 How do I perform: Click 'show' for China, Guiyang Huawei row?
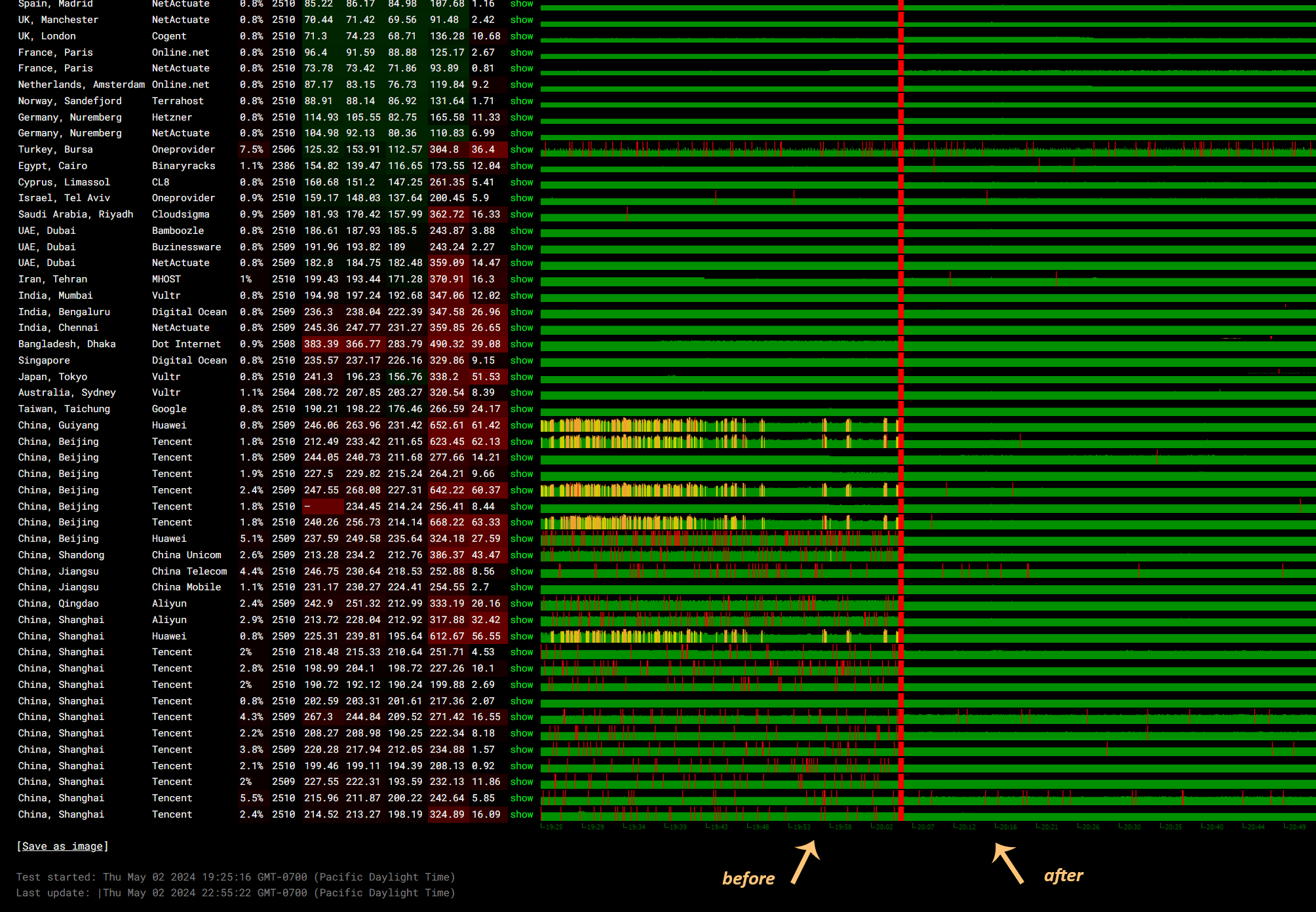click(x=522, y=425)
